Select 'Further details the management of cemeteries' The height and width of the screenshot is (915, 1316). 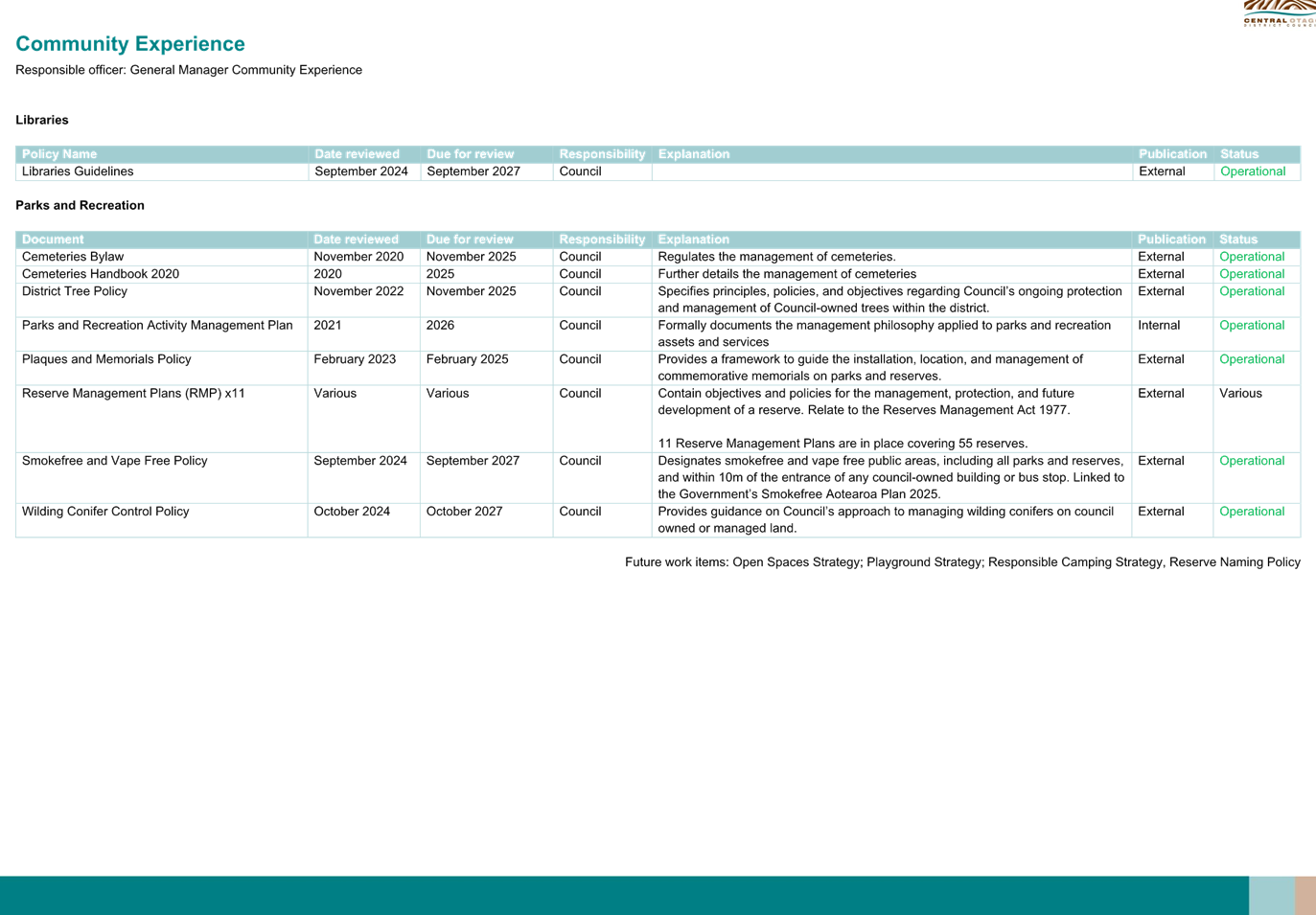pyautogui.click(x=787, y=274)
